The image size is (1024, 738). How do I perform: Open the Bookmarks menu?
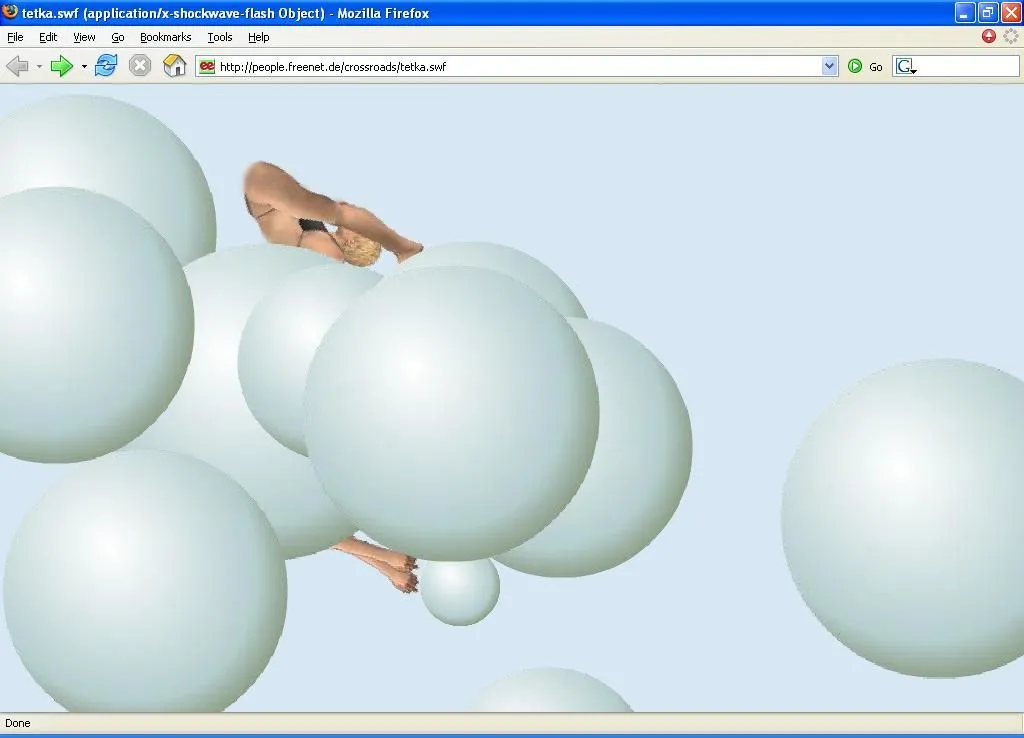point(165,37)
